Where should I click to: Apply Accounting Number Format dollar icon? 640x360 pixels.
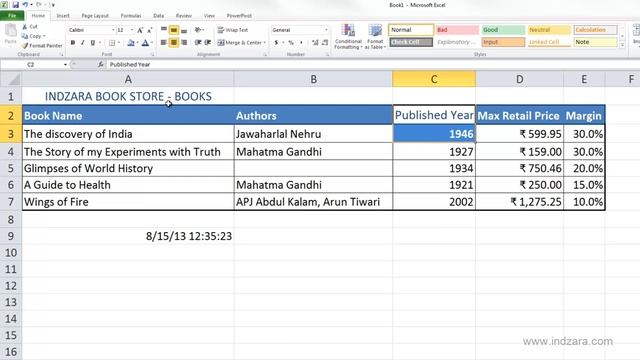[x=276, y=42]
